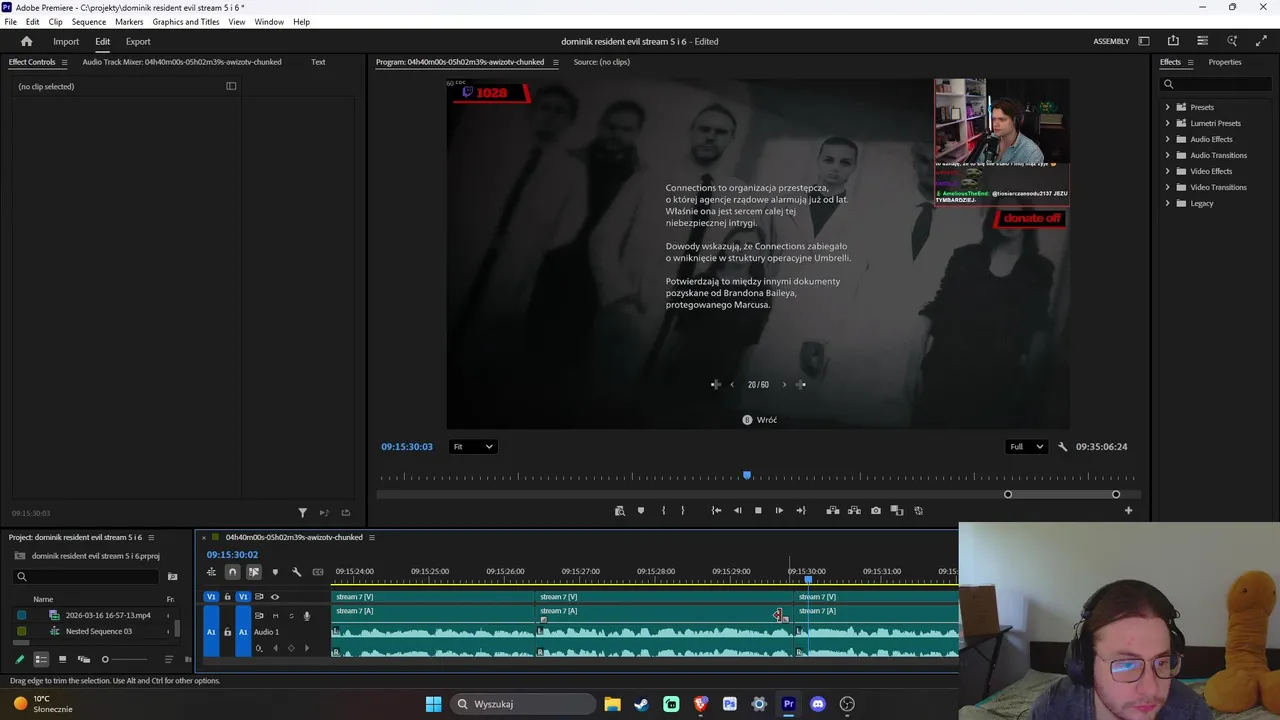Export frame with camera icon

click(x=876, y=510)
